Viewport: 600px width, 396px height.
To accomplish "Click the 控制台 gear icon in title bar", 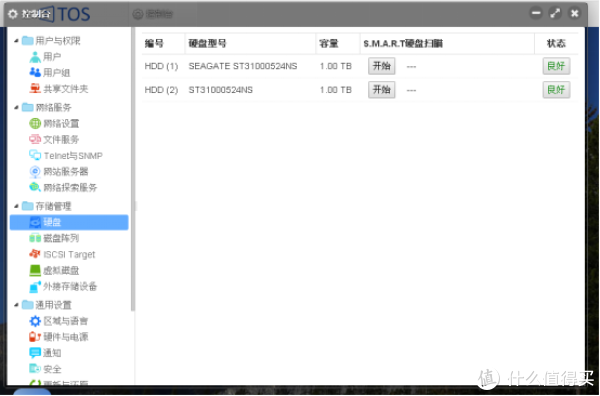I will (x=13, y=14).
